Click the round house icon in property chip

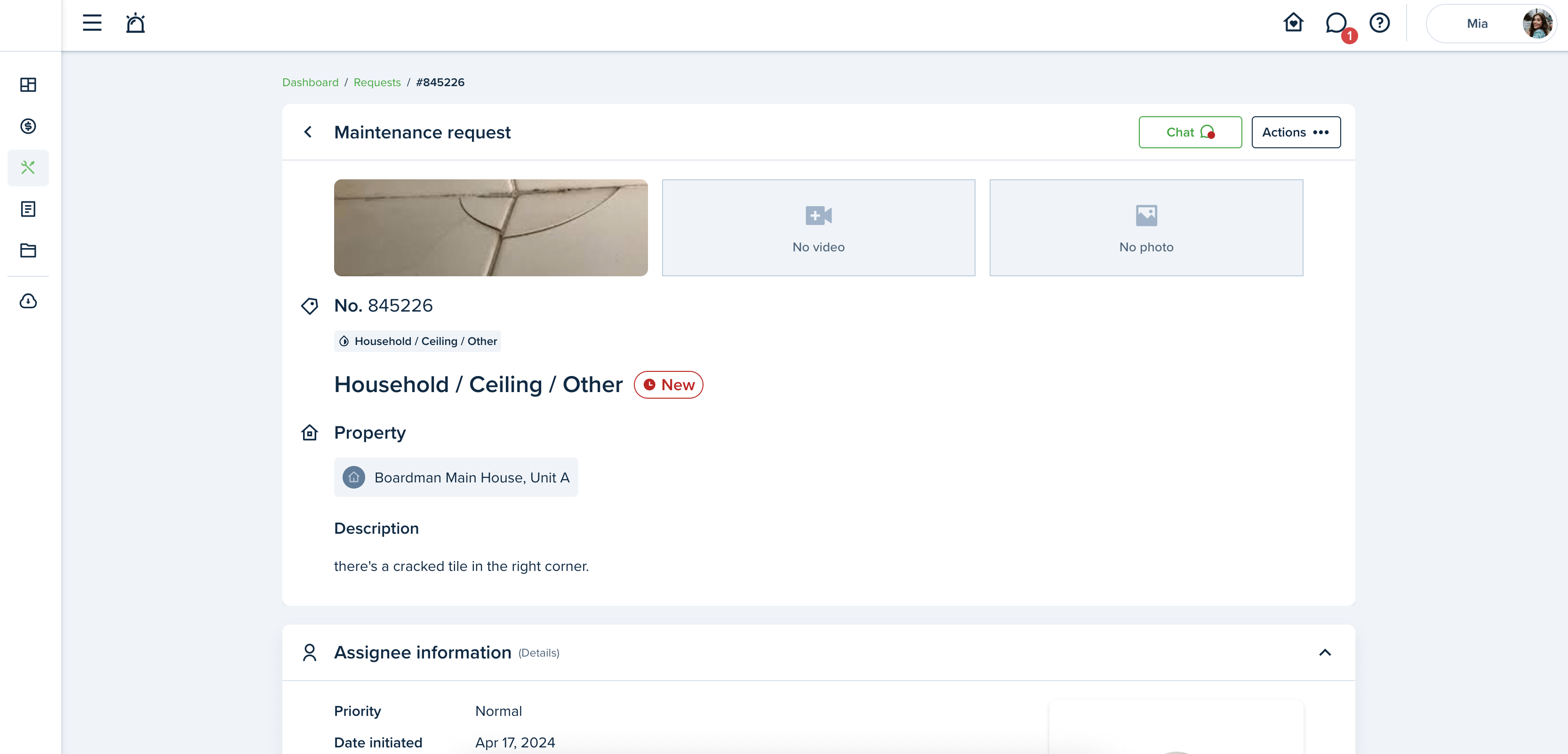[354, 477]
